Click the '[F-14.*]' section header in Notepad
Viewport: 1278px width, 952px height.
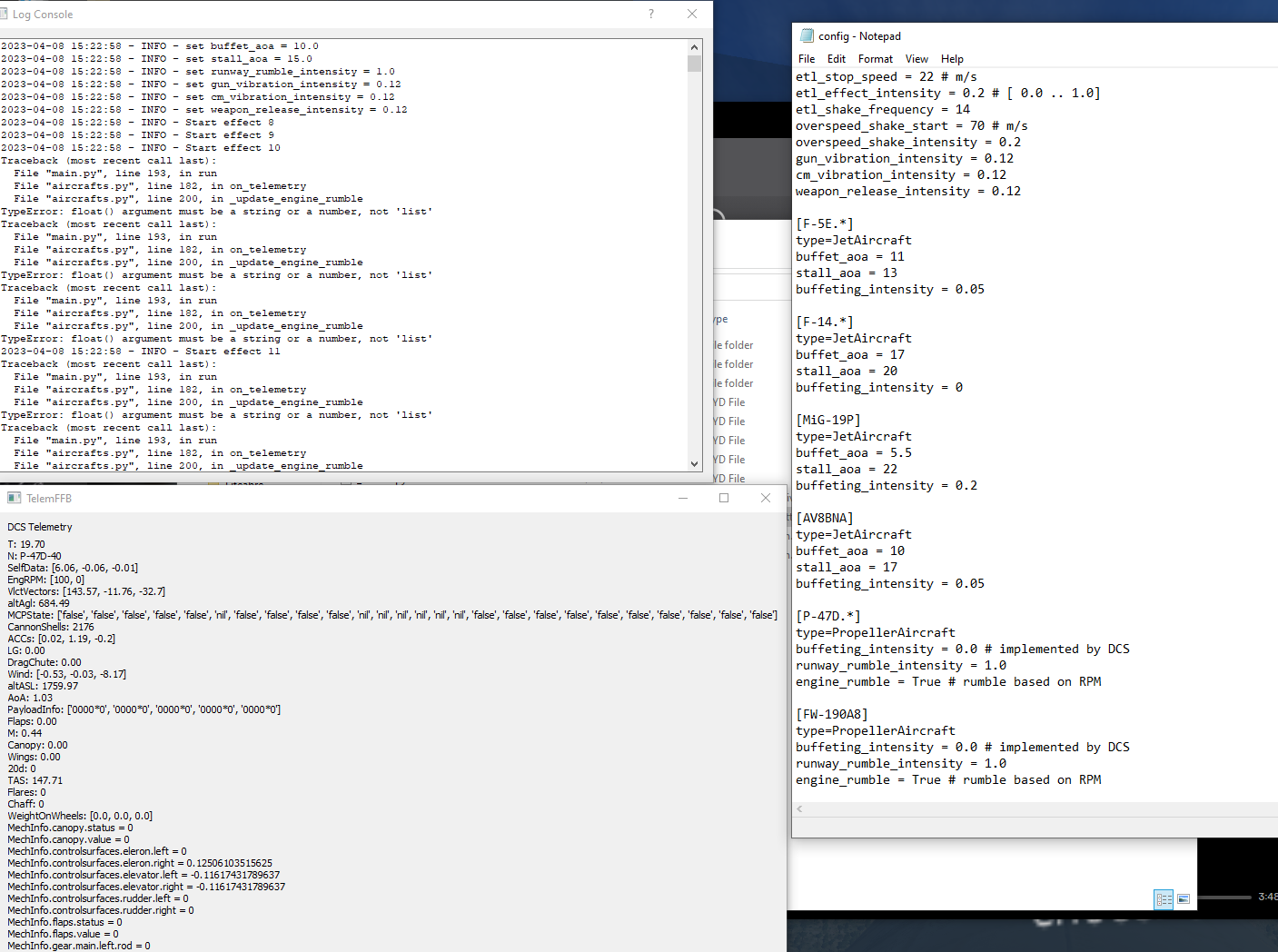point(825,322)
